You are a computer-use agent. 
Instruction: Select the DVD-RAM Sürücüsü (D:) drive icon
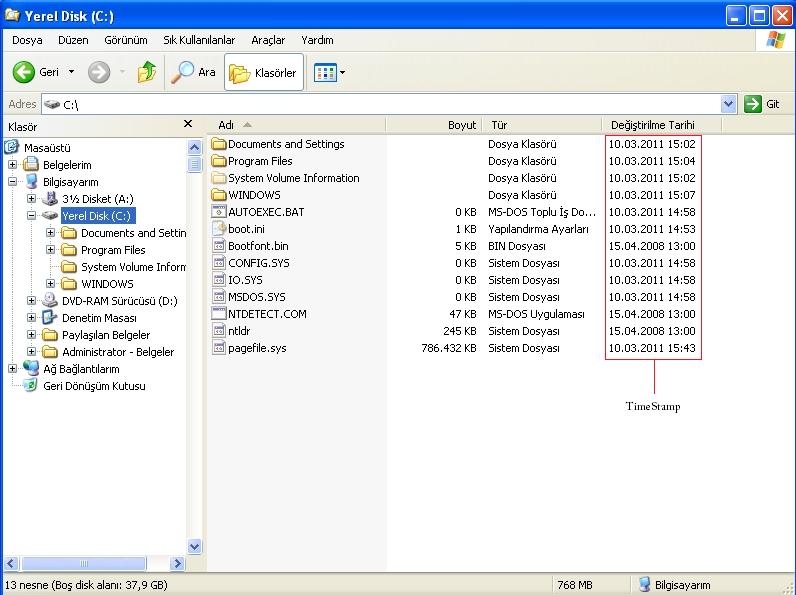point(50,300)
